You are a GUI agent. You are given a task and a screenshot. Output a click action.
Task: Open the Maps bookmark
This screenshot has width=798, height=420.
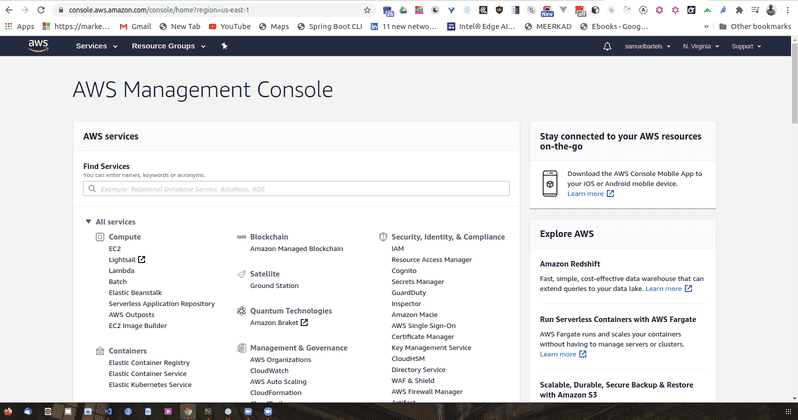point(274,26)
